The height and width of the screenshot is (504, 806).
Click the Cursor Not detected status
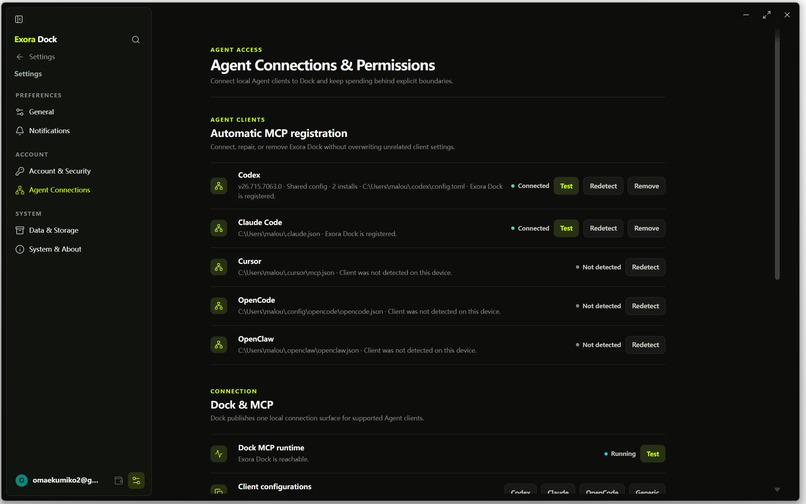click(x=598, y=267)
